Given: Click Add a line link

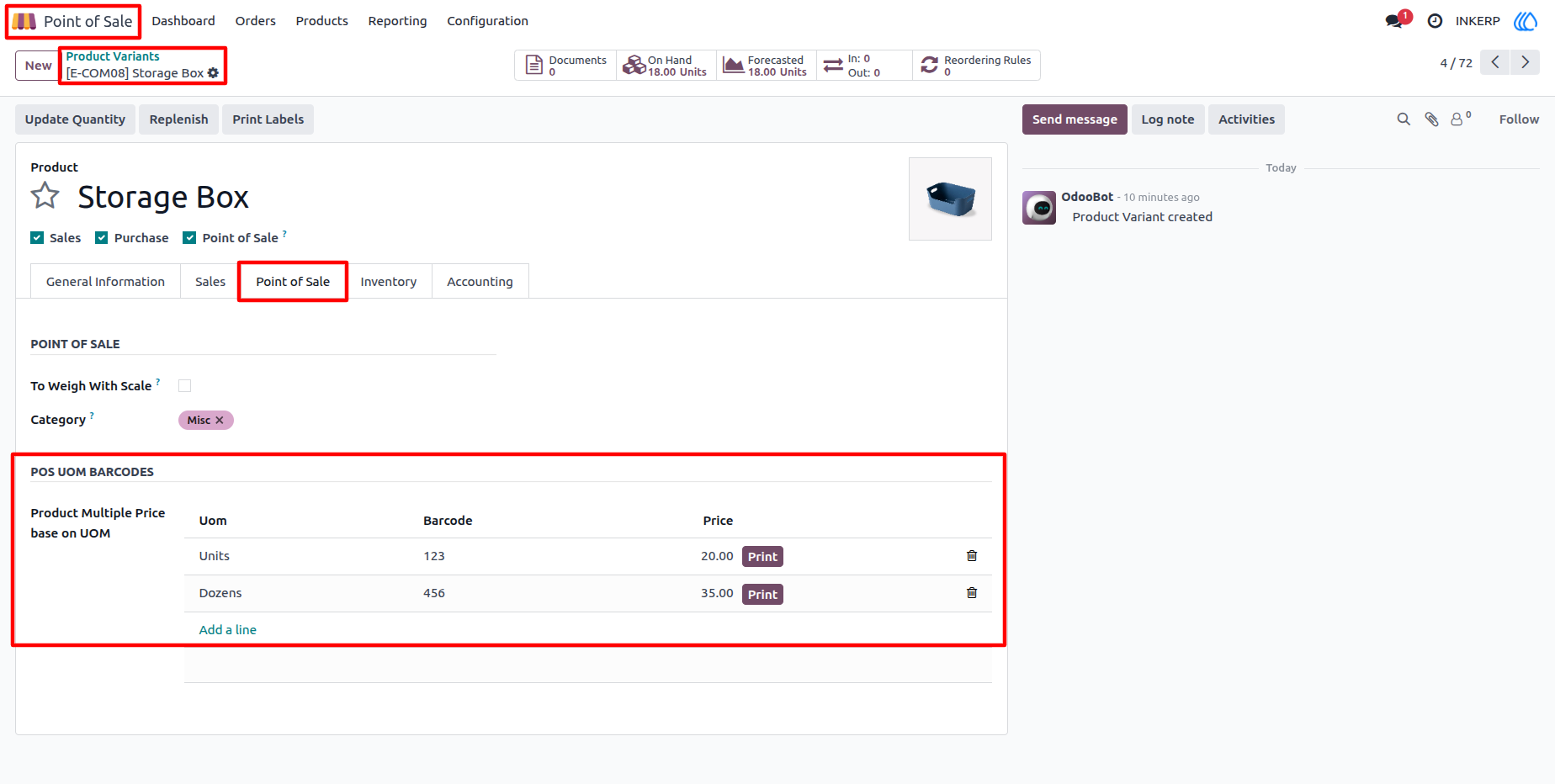Looking at the screenshot, I should coord(227,630).
